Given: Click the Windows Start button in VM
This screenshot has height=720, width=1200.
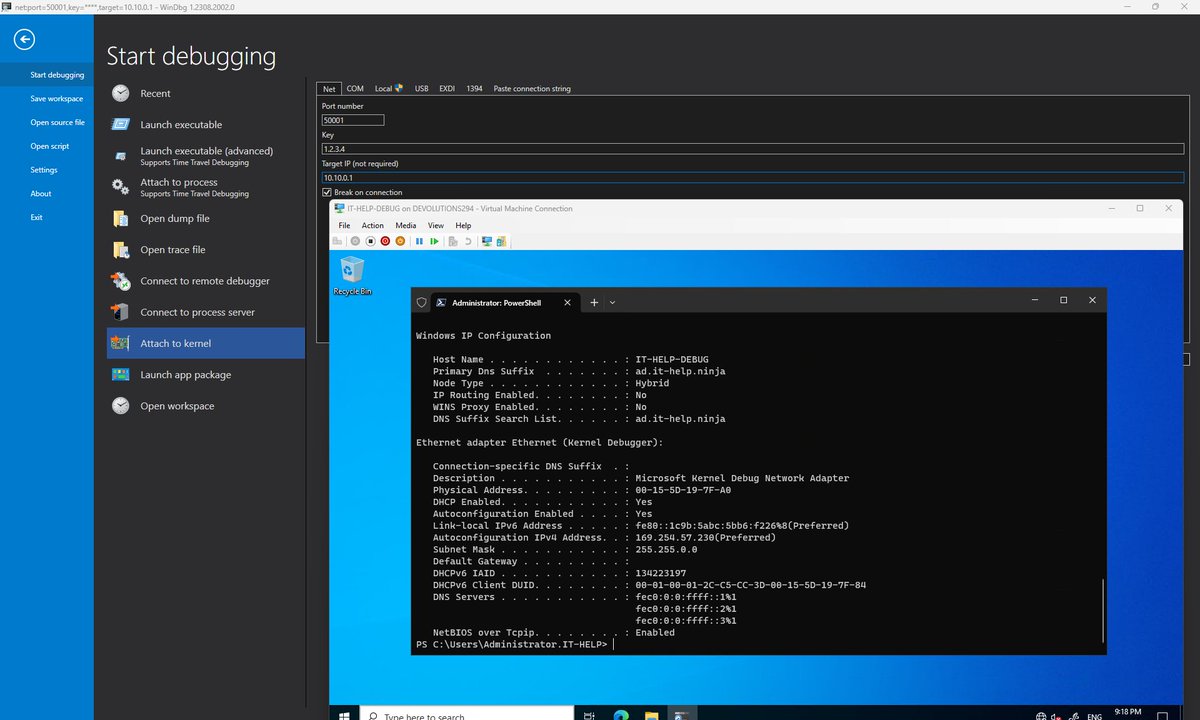Looking at the screenshot, I should pyautogui.click(x=344, y=715).
